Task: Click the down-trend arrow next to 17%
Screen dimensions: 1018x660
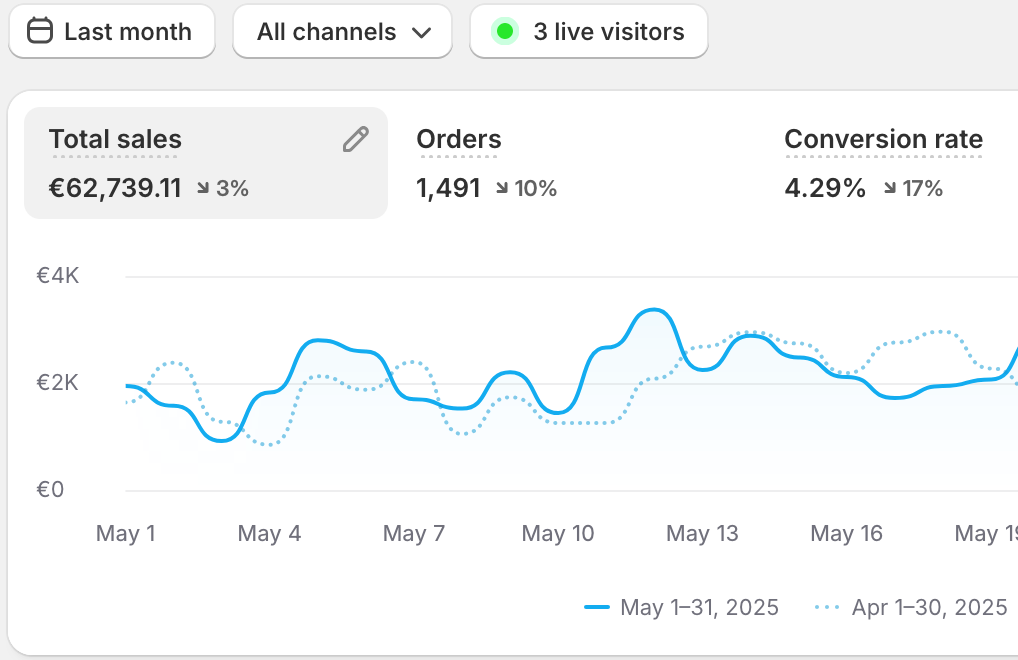Action: click(889, 188)
